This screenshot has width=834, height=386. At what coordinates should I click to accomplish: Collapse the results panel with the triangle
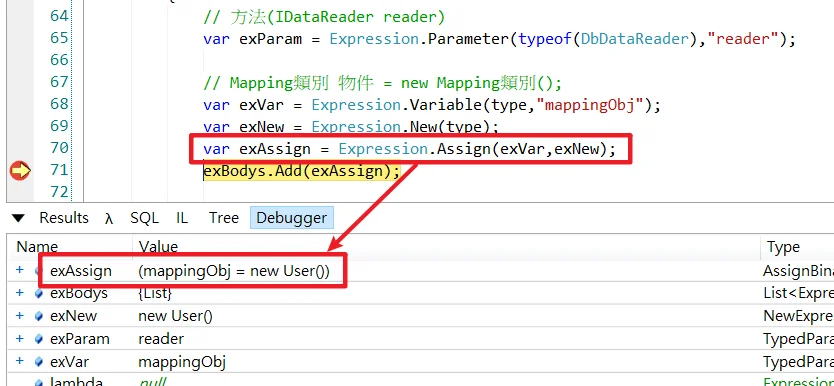pos(18,218)
